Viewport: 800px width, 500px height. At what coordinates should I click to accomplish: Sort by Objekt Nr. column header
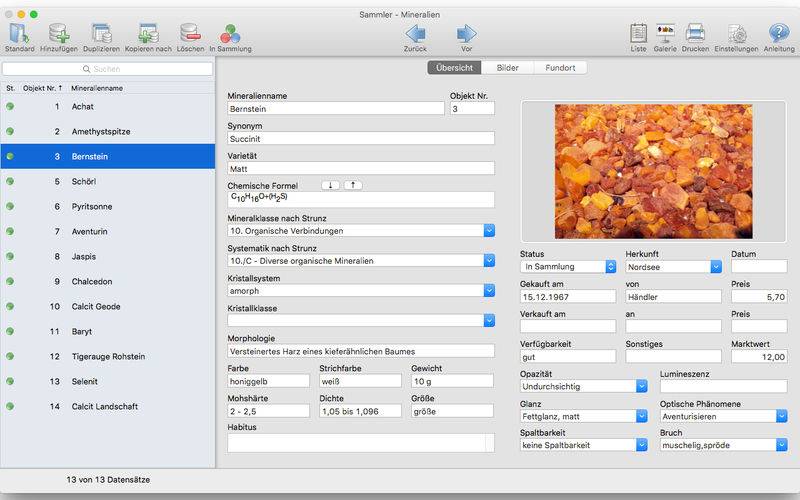coord(42,88)
